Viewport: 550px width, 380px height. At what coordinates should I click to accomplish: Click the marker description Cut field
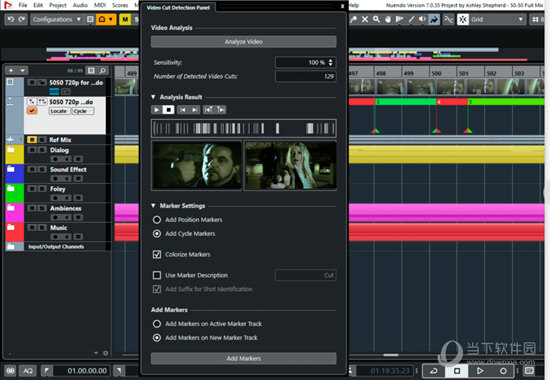pos(306,275)
